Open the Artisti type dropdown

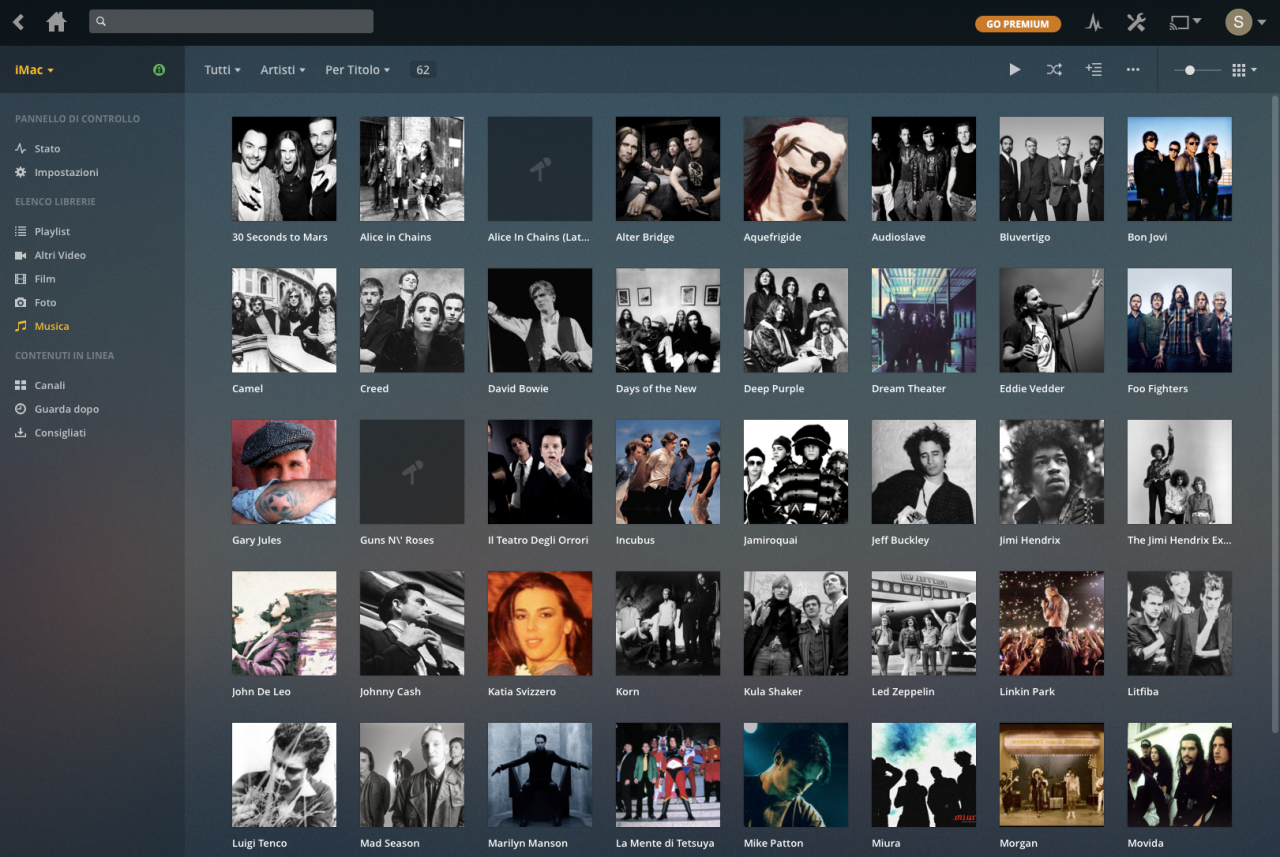(283, 70)
